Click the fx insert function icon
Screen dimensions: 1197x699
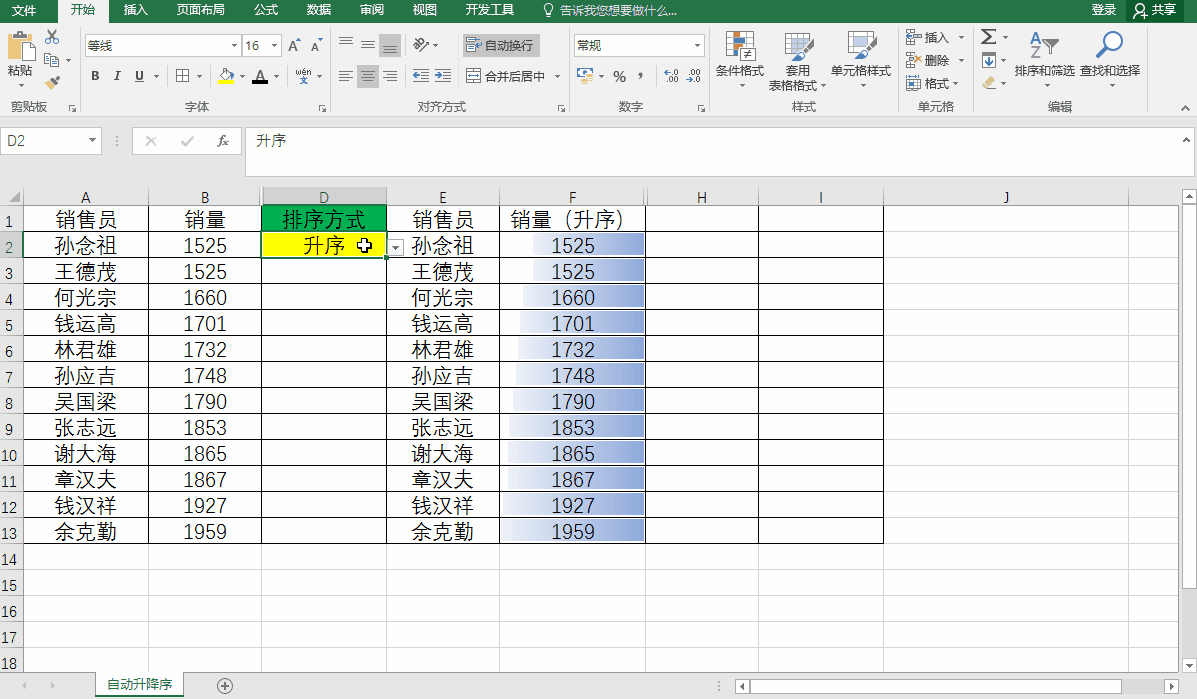click(x=222, y=140)
